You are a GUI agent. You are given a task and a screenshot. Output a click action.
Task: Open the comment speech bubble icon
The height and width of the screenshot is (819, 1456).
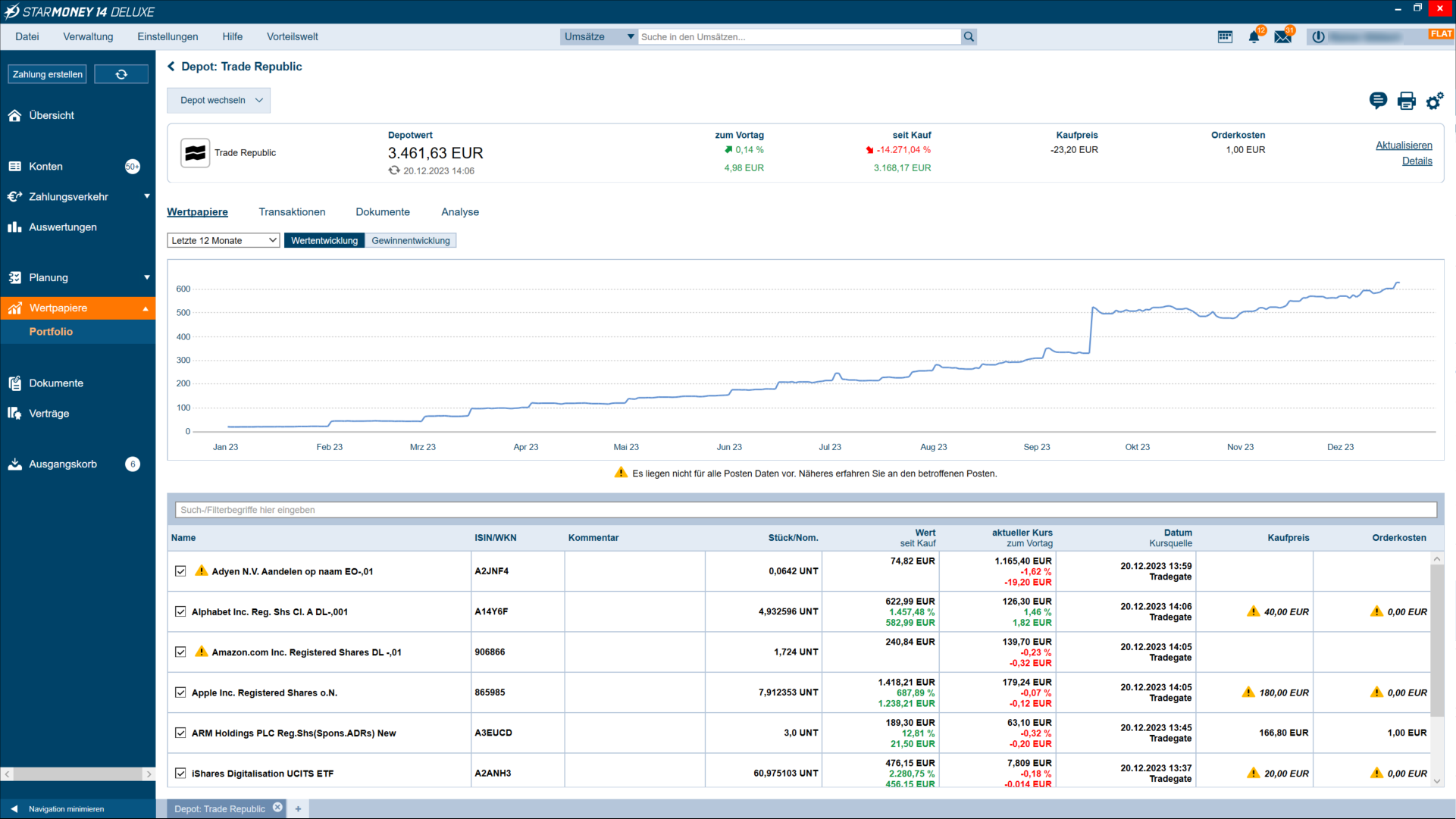[x=1378, y=100]
